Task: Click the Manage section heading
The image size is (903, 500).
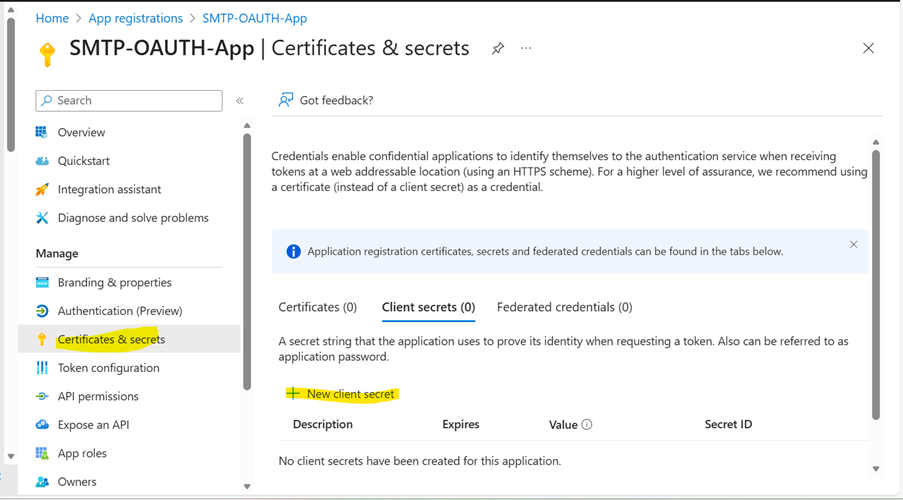Action: coord(57,253)
